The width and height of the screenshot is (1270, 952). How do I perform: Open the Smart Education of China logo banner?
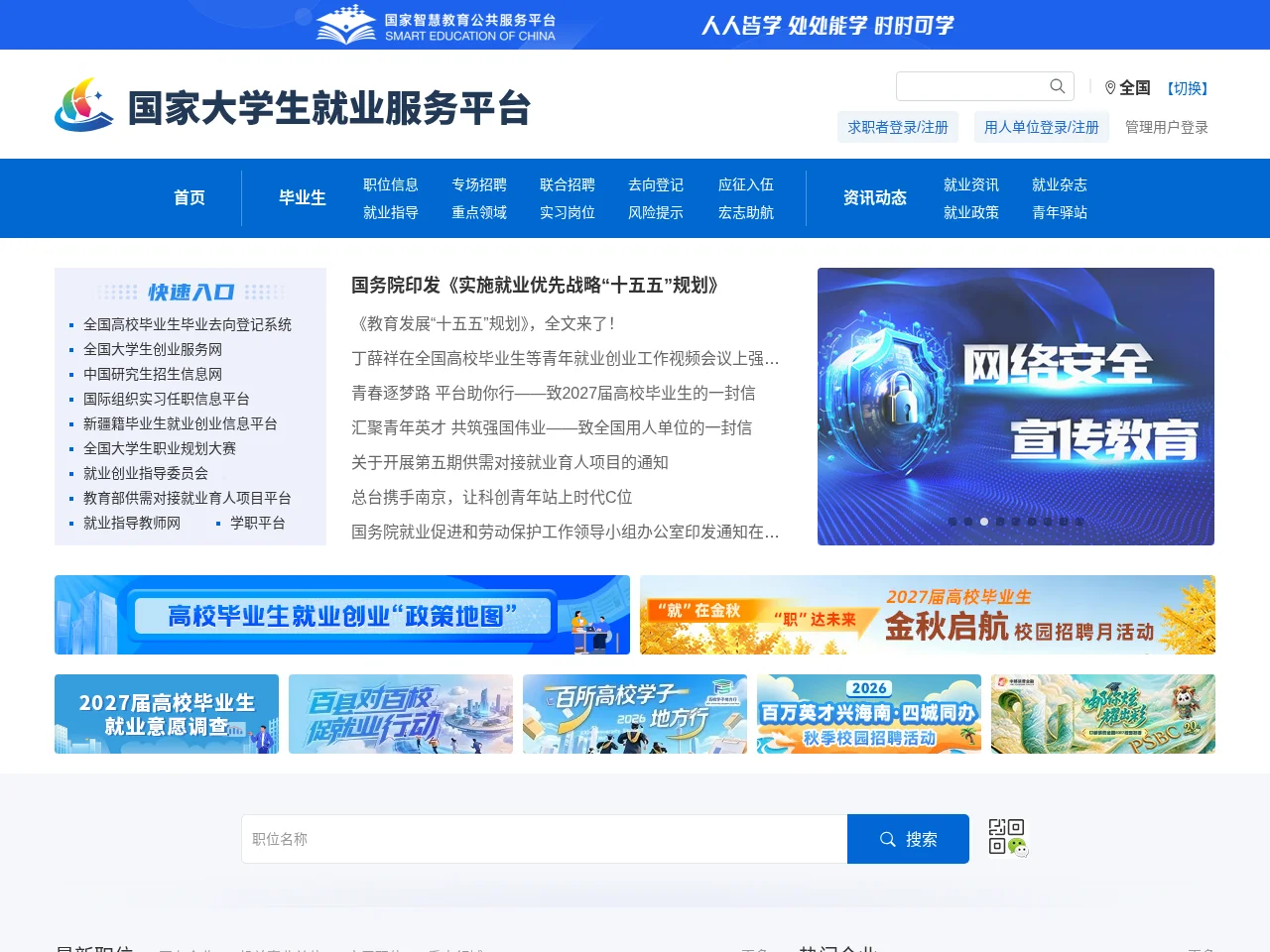436,25
